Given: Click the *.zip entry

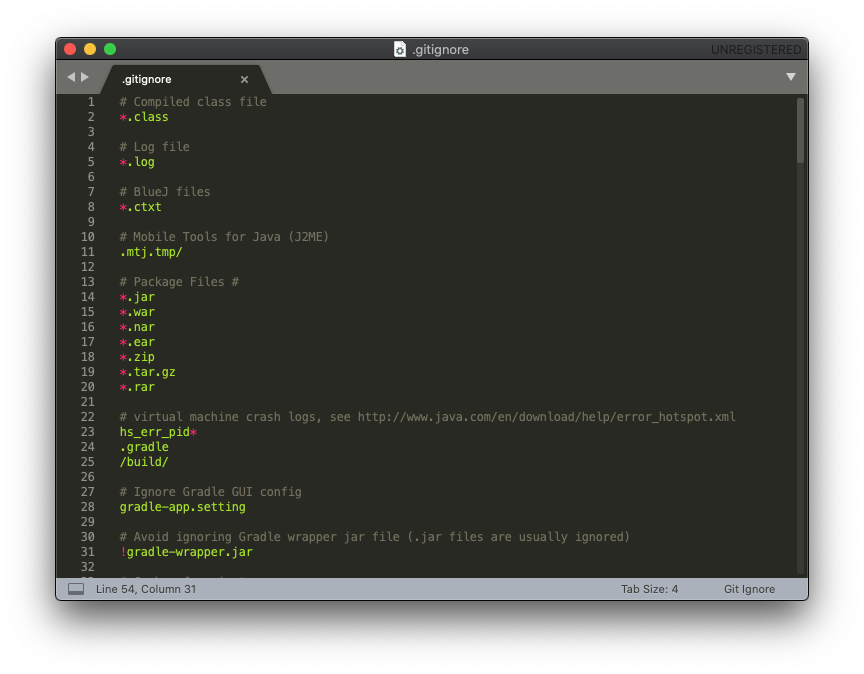Looking at the screenshot, I should coord(137,357).
